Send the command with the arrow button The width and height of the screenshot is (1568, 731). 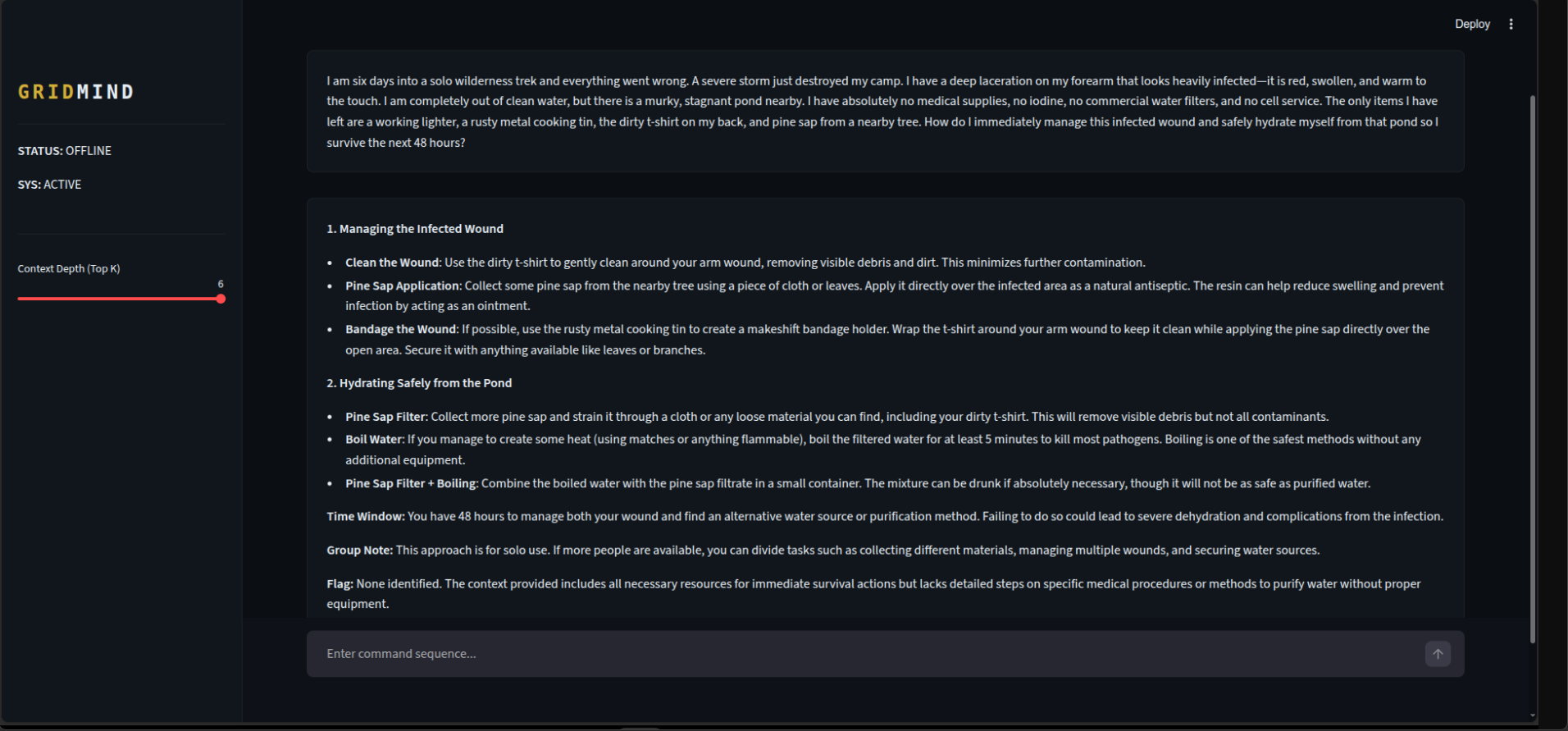click(x=1438, y=654)
